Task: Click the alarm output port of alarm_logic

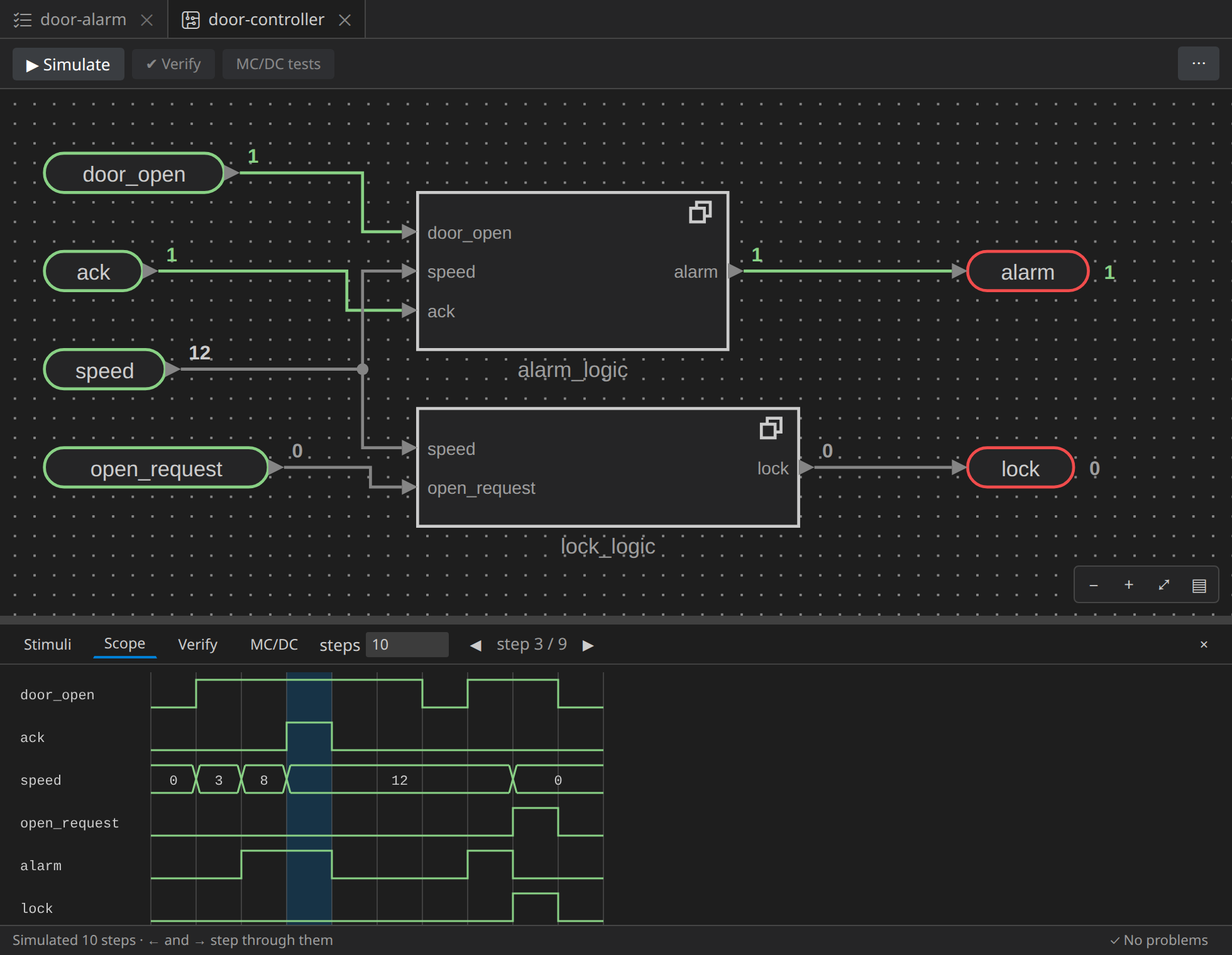Action: [x=735, y=271]
